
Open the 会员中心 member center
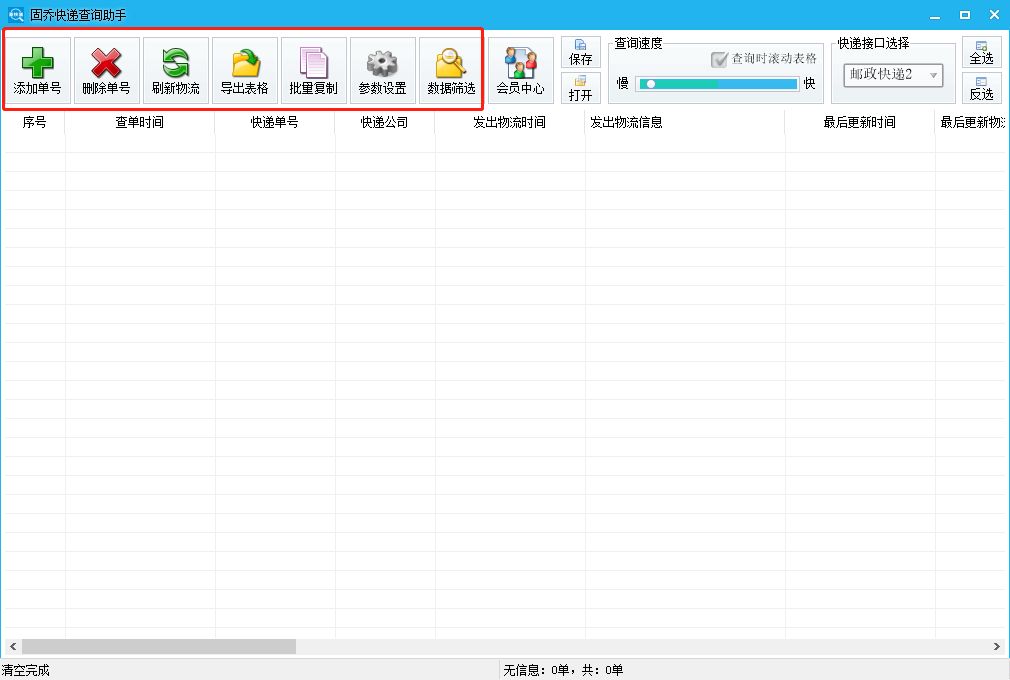click(x=520, y=70)
